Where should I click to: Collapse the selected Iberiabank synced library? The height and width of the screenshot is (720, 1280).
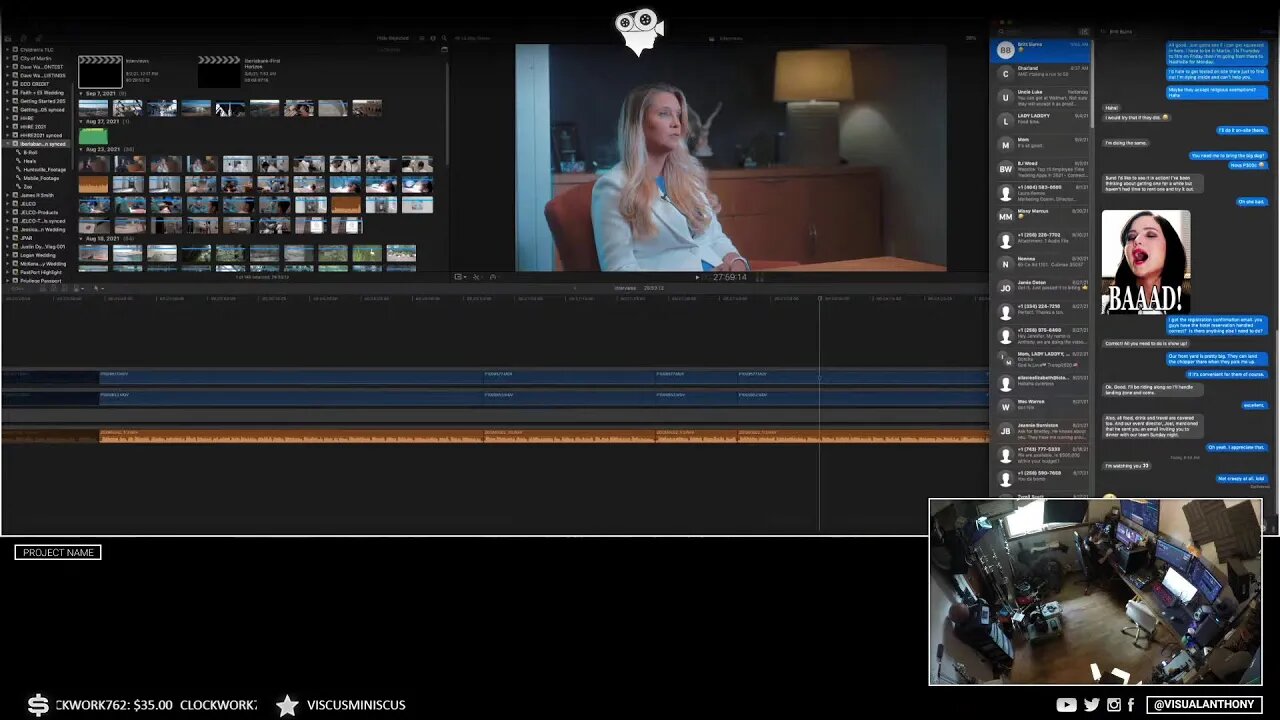pyautogui.click(x=8, y=144)
